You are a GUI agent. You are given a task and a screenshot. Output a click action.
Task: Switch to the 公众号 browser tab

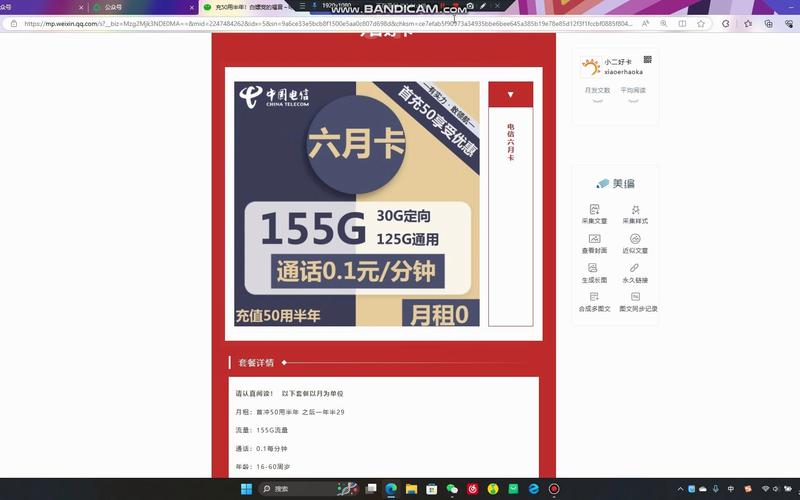click(143, 7)
